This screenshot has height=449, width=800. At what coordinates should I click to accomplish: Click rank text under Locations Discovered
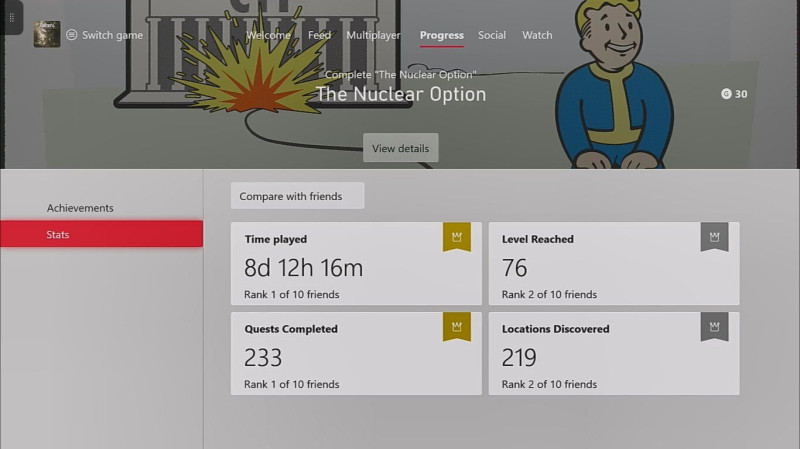click(549, 384)
